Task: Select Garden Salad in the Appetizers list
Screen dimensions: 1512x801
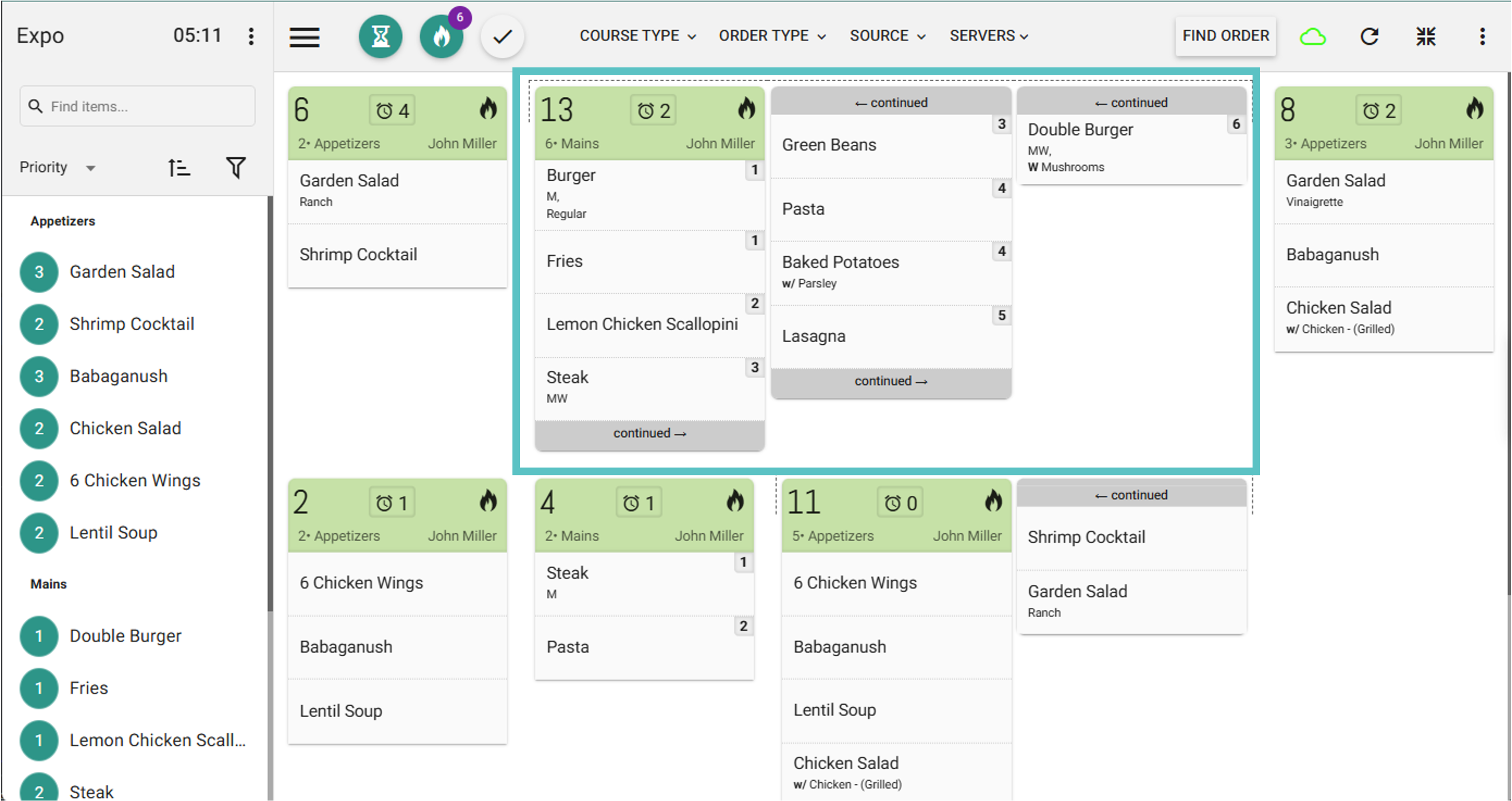Action: click(122, 272)
